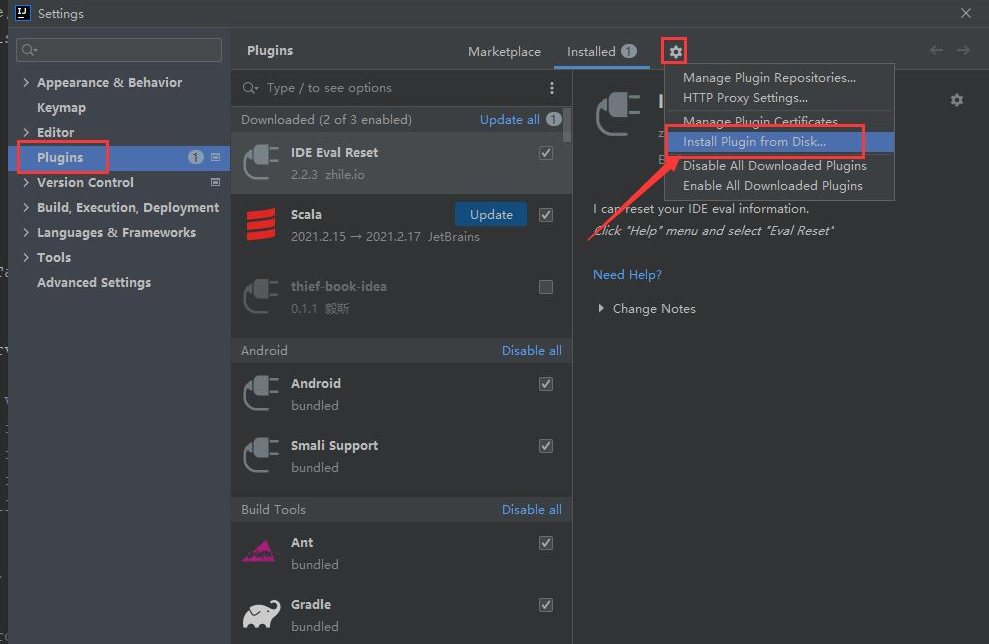Click the update count badge in Plugins row

pyautogui.click(x=196, y=157)
